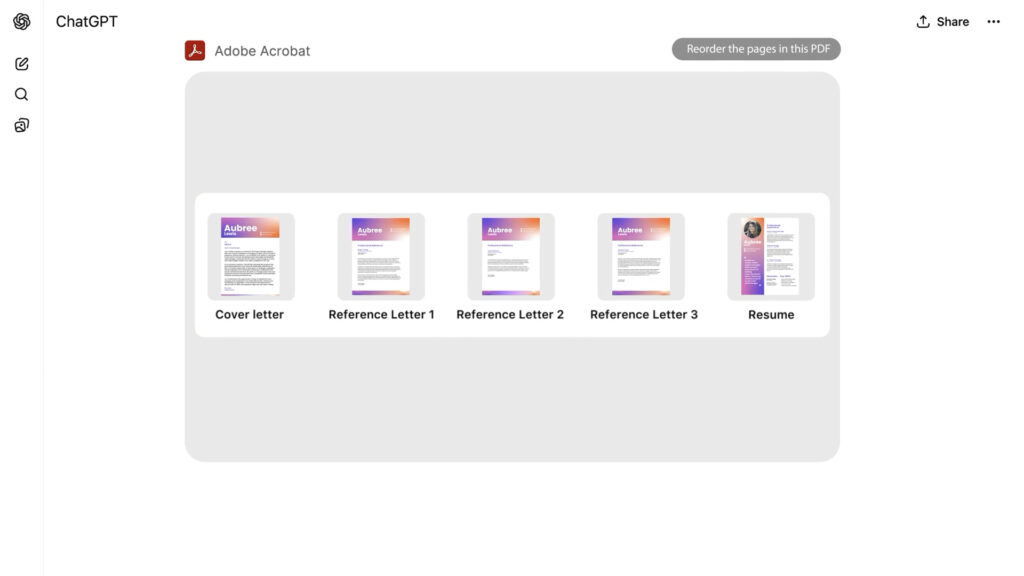1024x576 pixels.
Task: Select the Cover letter page thumbnail
Action: [250, 257]
